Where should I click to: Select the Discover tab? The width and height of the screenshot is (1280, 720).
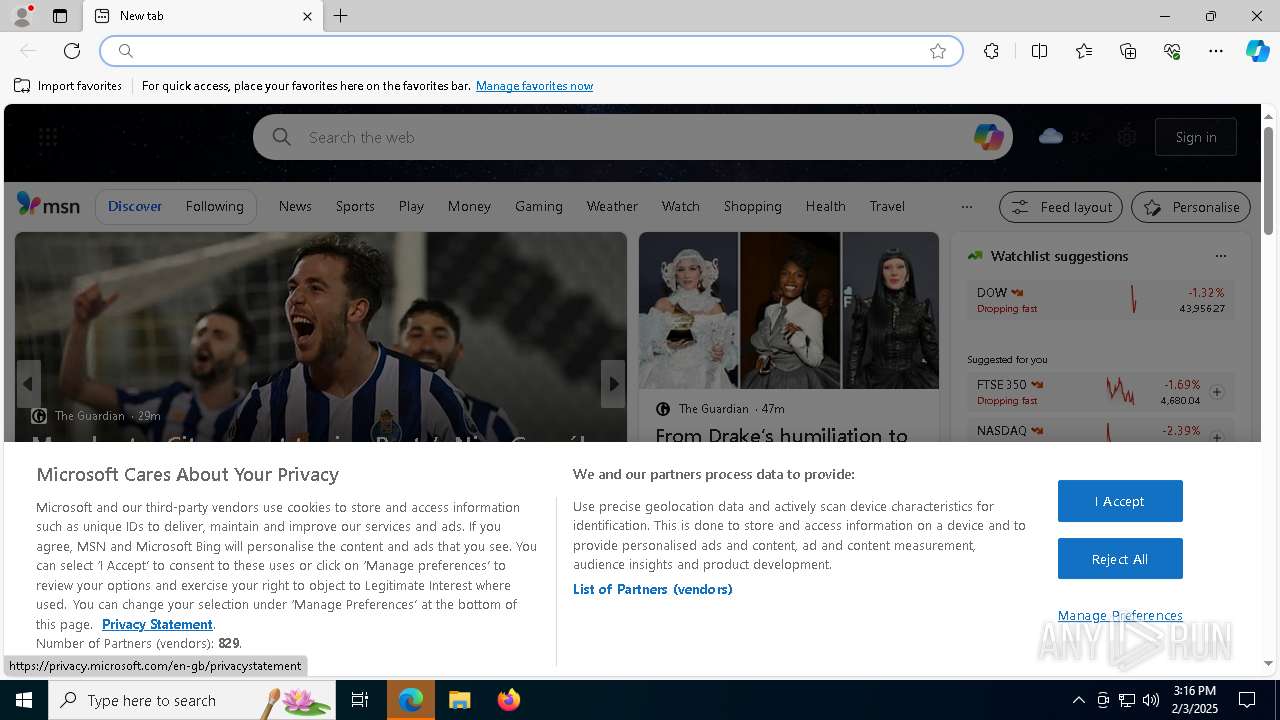coord(135,206)
